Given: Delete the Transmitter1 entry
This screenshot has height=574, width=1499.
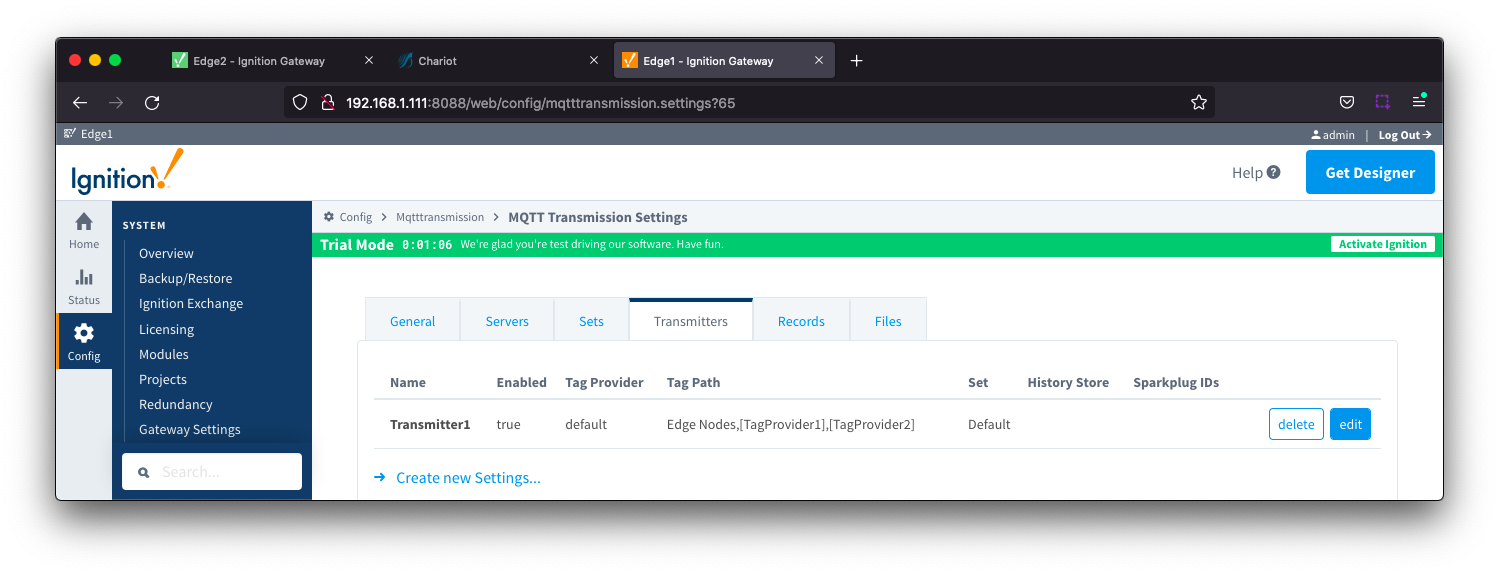Looking at the screenshot, I should tap(1296, 424).
